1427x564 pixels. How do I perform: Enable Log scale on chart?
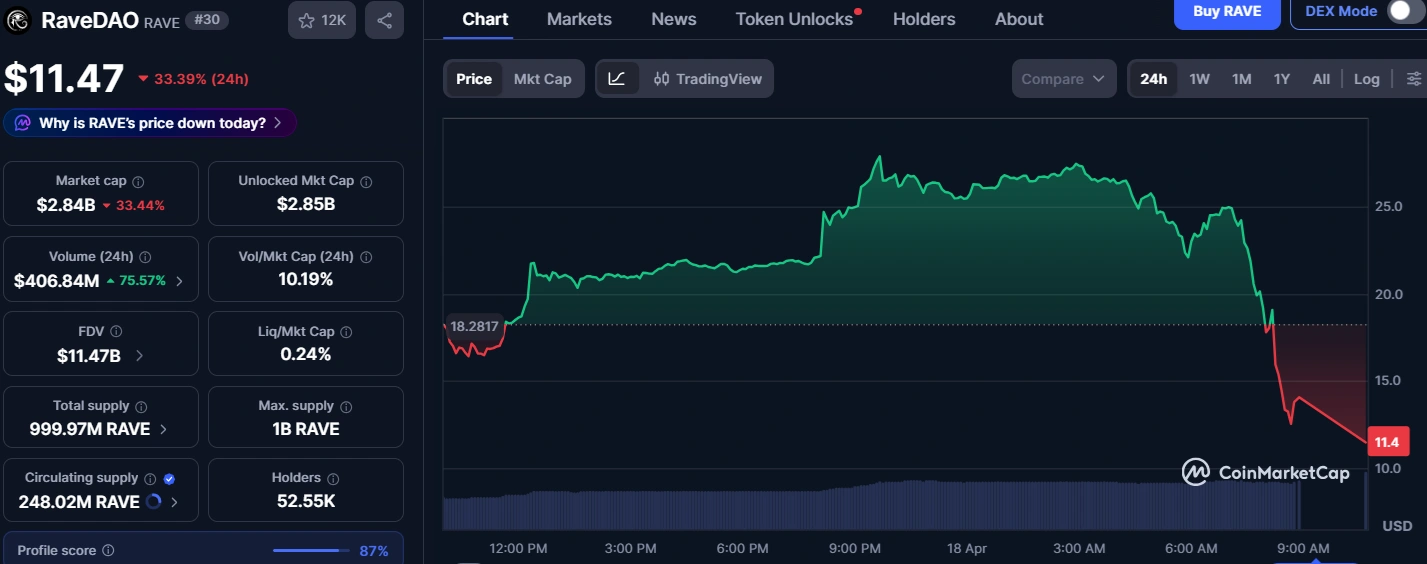1367,79
